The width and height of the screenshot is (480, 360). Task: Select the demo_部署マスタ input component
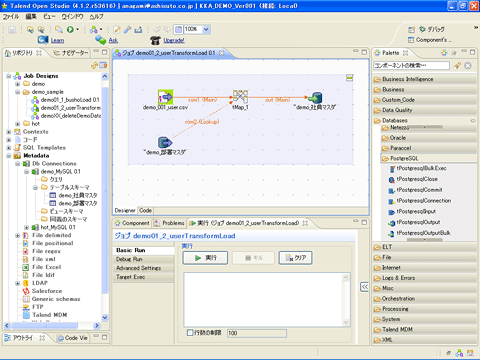pos(165,143)
